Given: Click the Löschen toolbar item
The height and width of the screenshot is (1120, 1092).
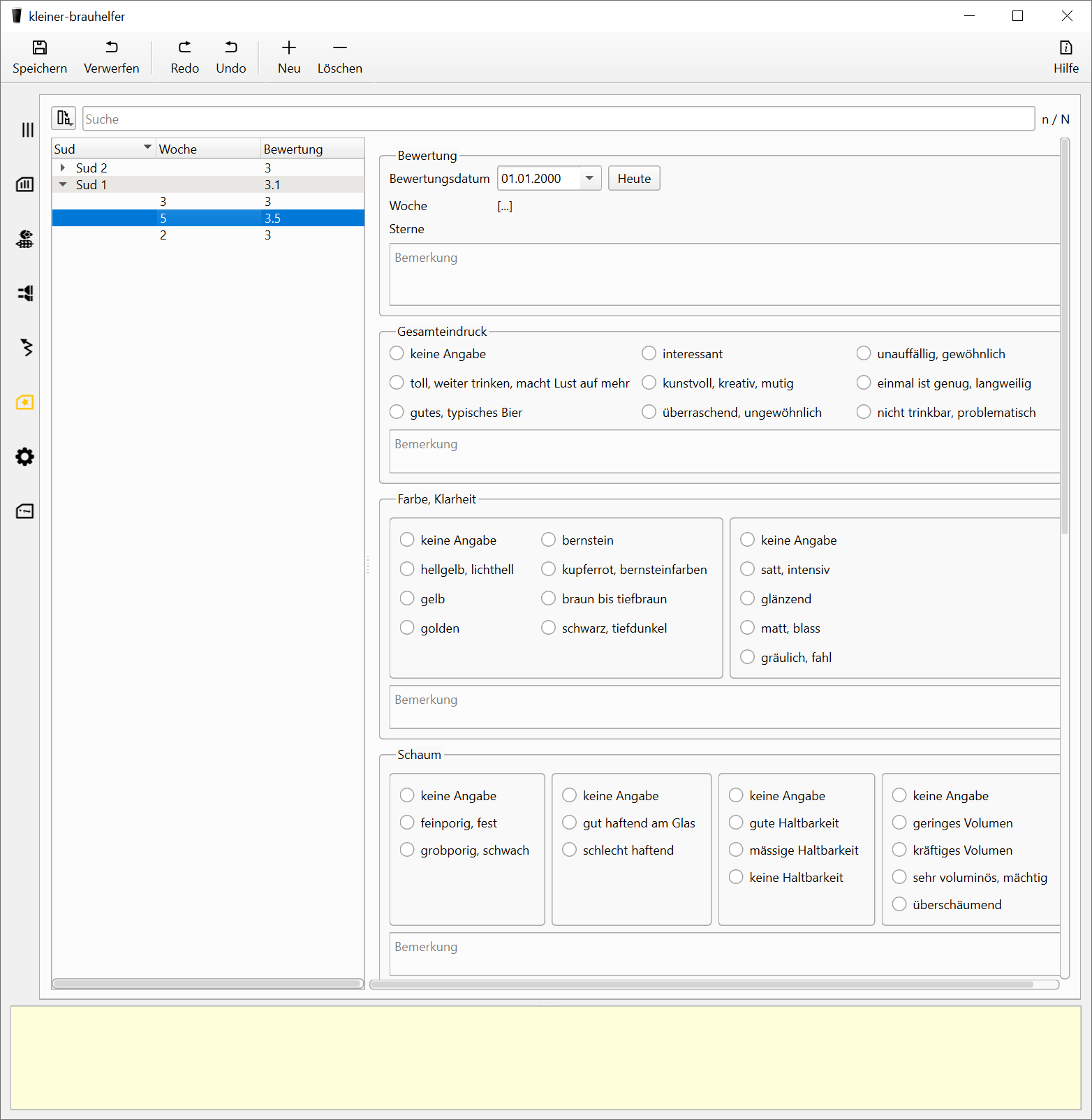Looking at the screenshot, I should point(339,57).
